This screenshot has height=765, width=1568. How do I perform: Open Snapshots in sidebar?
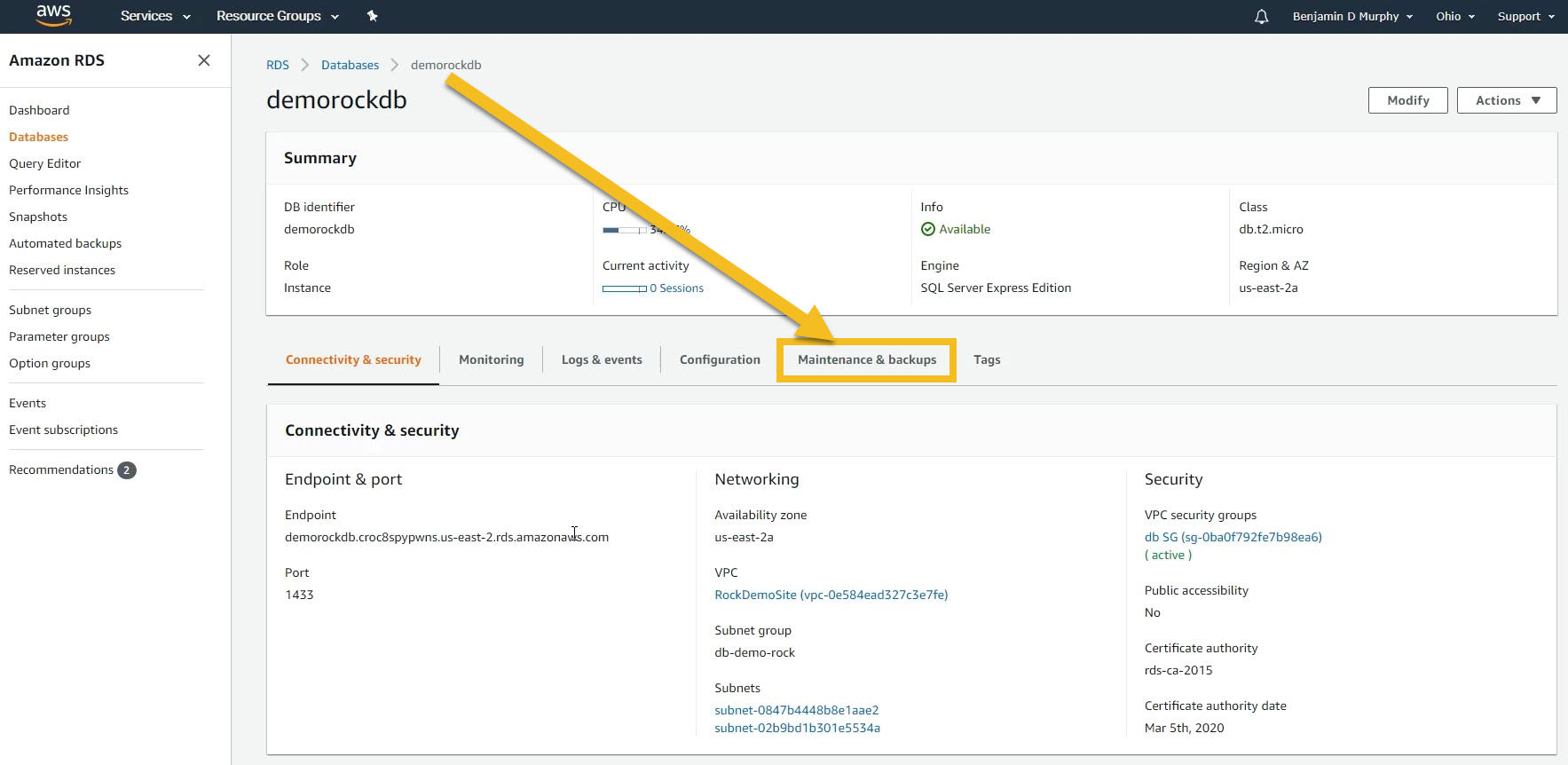tap(38, 217)
